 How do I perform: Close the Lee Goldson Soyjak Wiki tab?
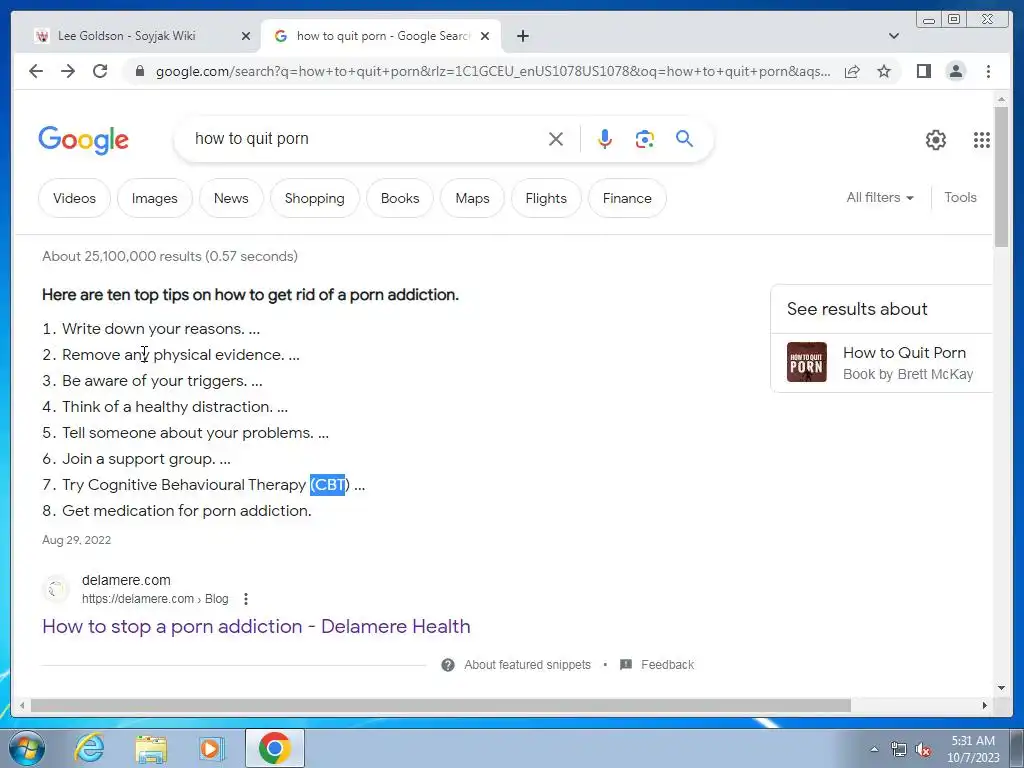pos(246,36)
